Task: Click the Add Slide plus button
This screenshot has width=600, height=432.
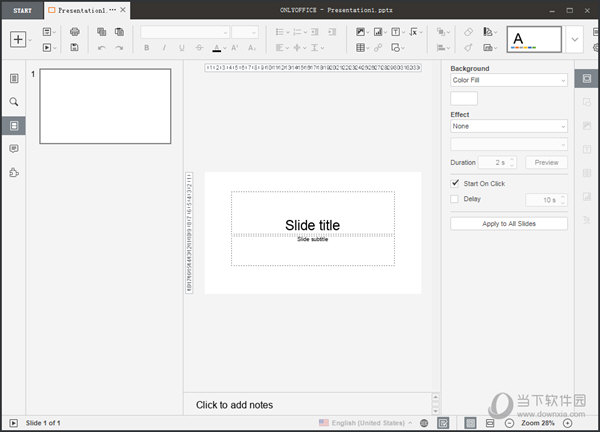Action: [x=18, y=39]
